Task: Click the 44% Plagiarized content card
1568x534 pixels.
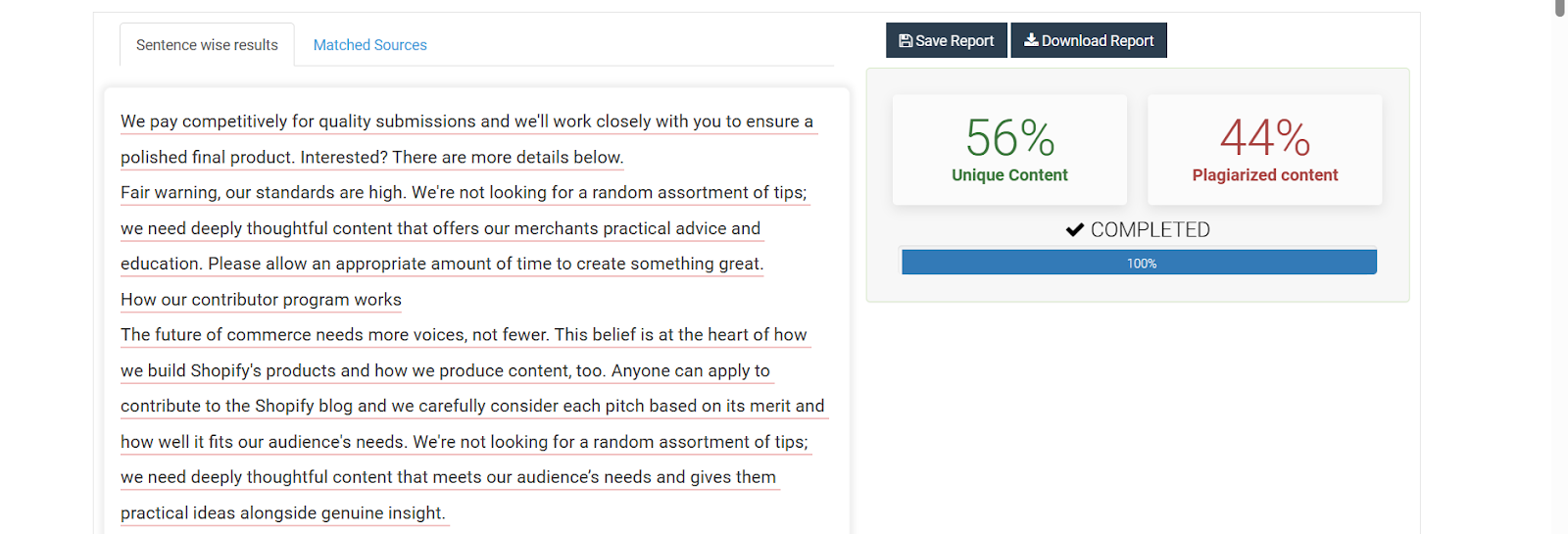Action: (1264, 150)
